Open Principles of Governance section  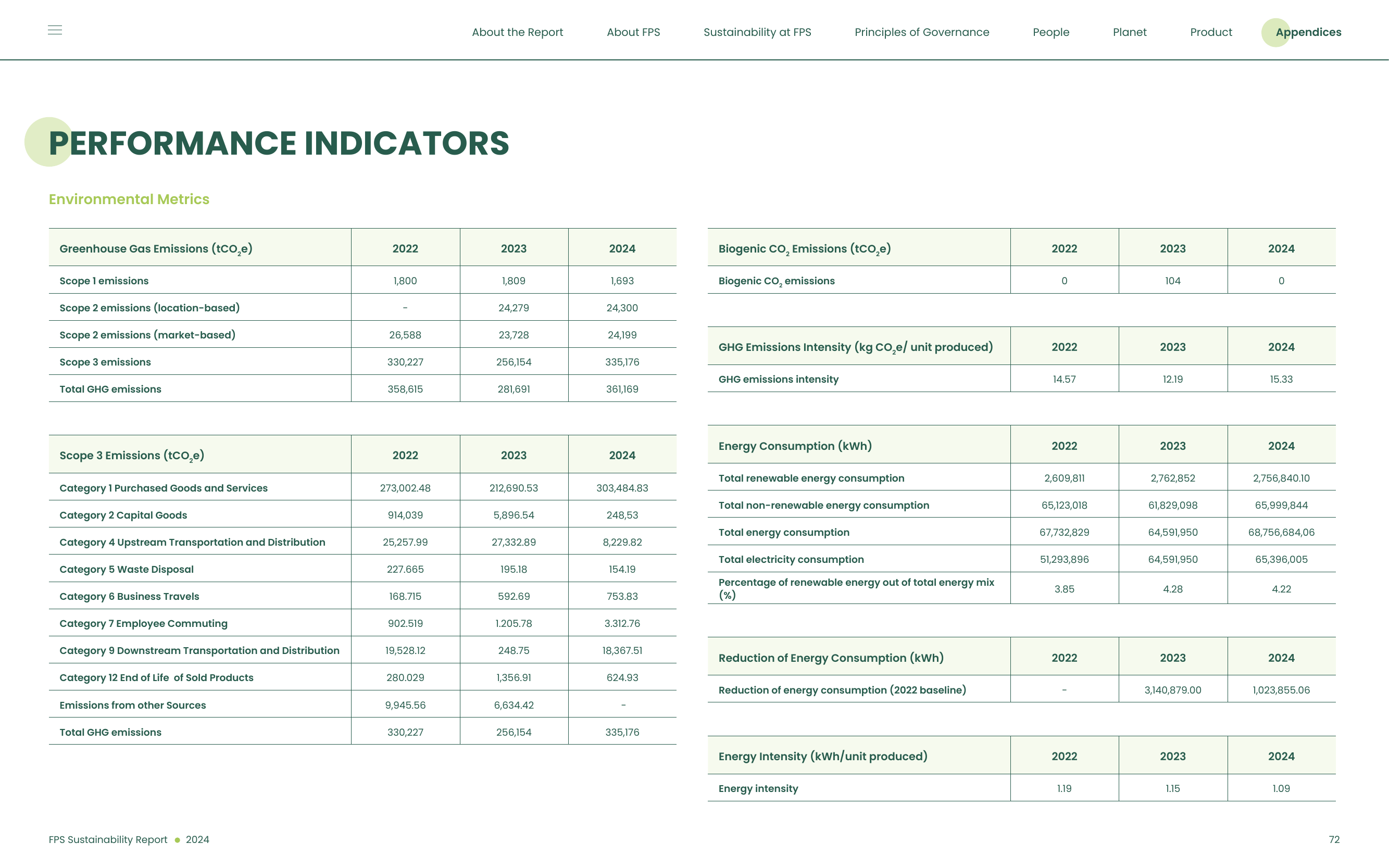[922, 32]
